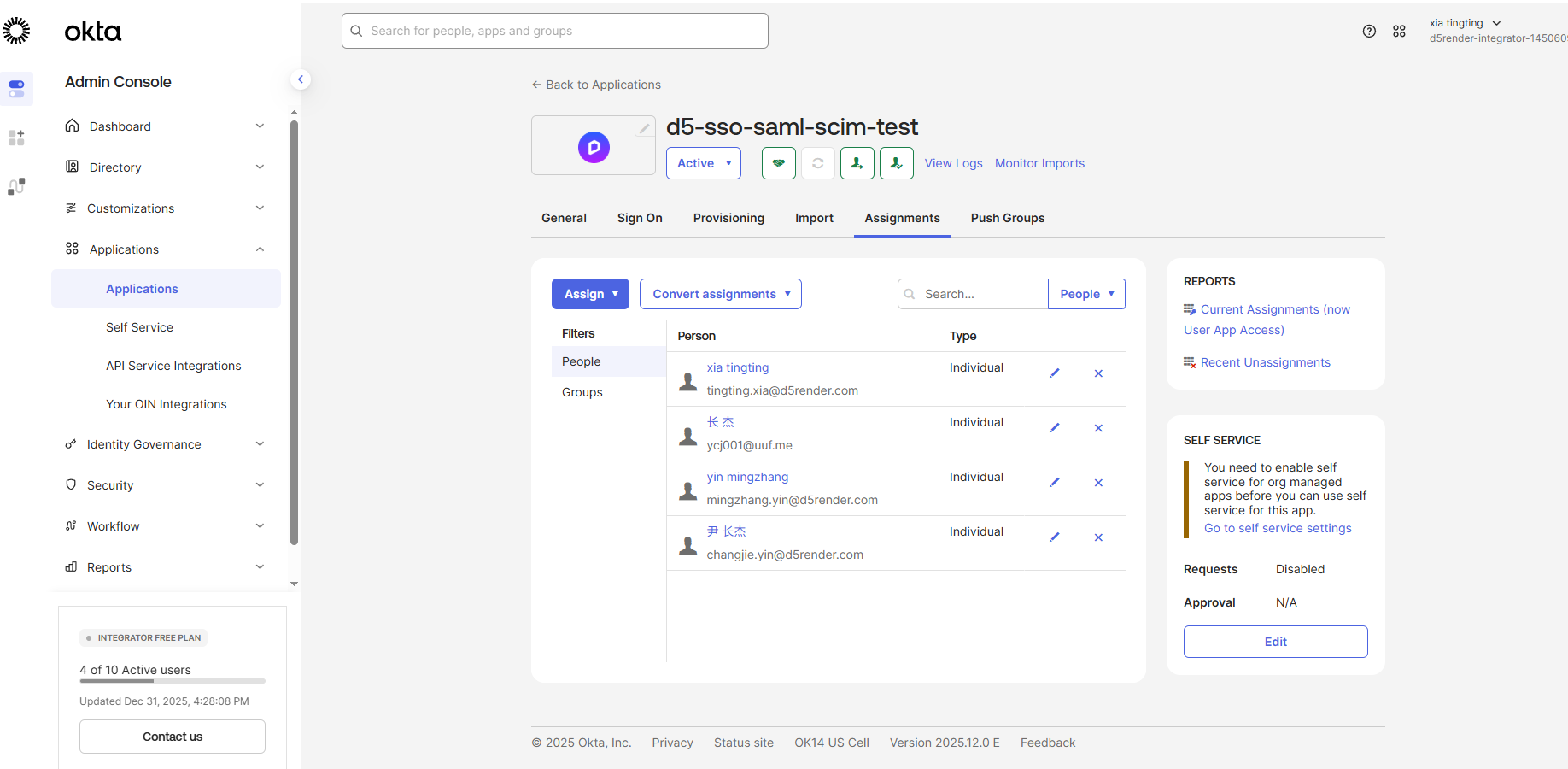This screenshot has width=1568, height=769.
Task: Open the help question mark icon
Action: pos(1369,32)
